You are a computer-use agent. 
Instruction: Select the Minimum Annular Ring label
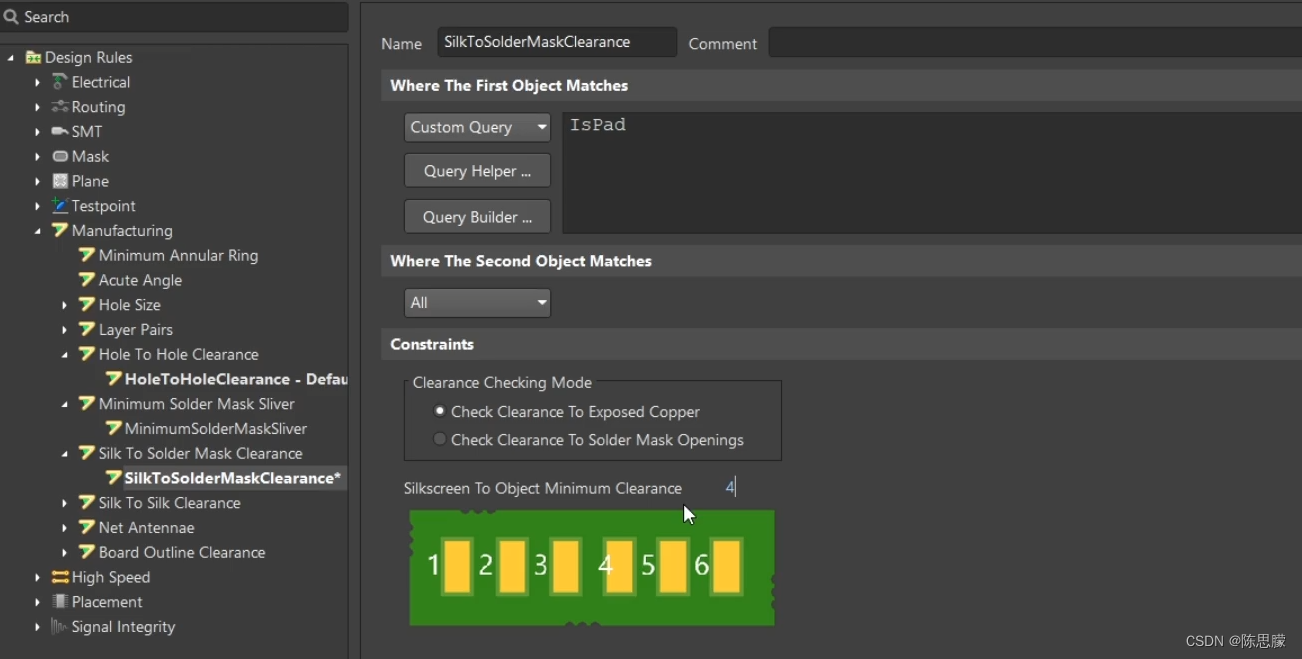(178, 255)
